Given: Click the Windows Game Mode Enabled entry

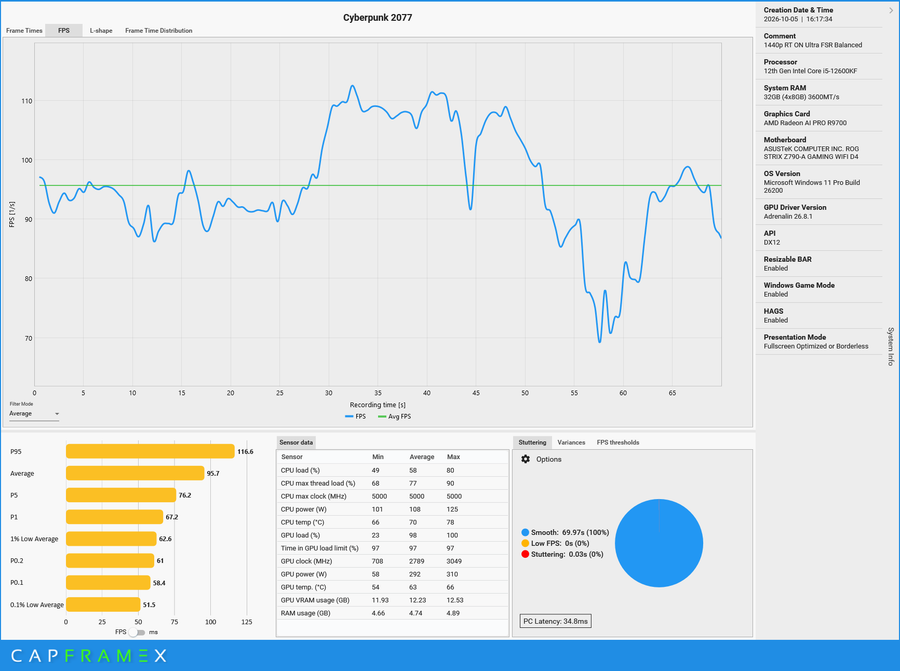Looking at the screenshot, I should pyautogui.click(x=819, y=289).
